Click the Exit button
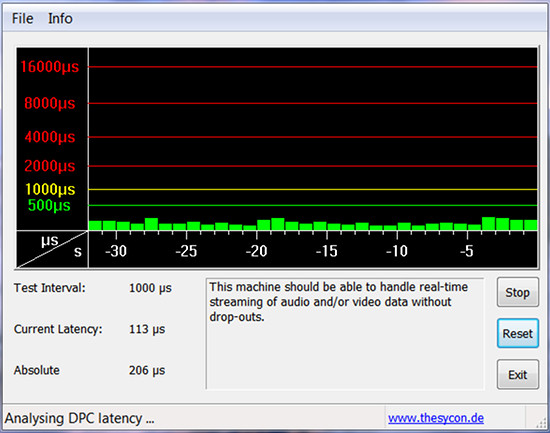This screenshot has width=550, height=433. pyautogui.click(x=517, y=374)
